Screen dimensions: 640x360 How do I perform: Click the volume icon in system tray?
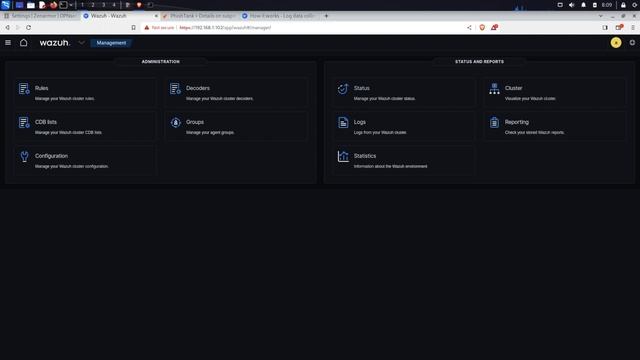[x=571, y=5]
